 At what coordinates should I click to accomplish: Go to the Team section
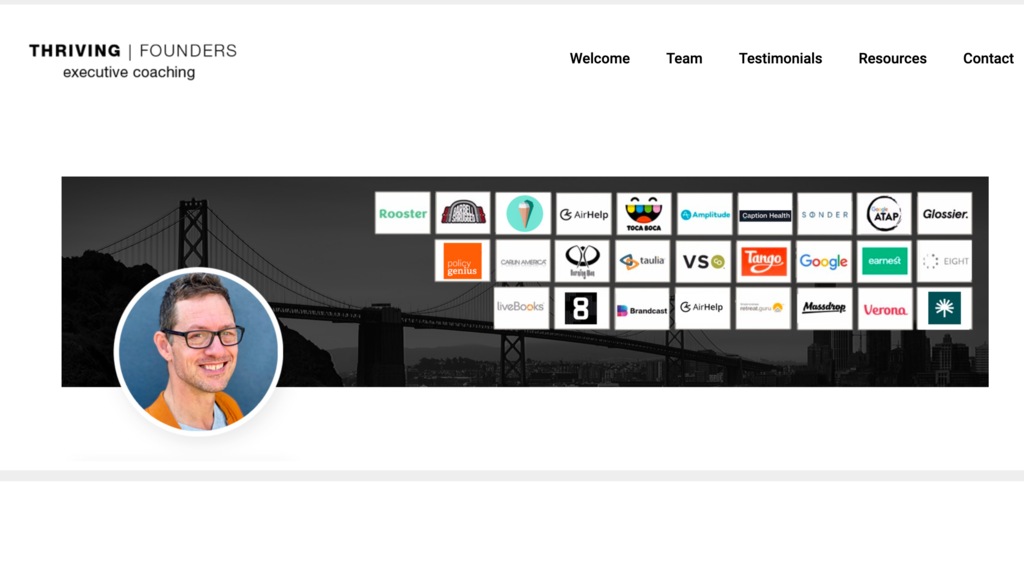click(684, 58)
